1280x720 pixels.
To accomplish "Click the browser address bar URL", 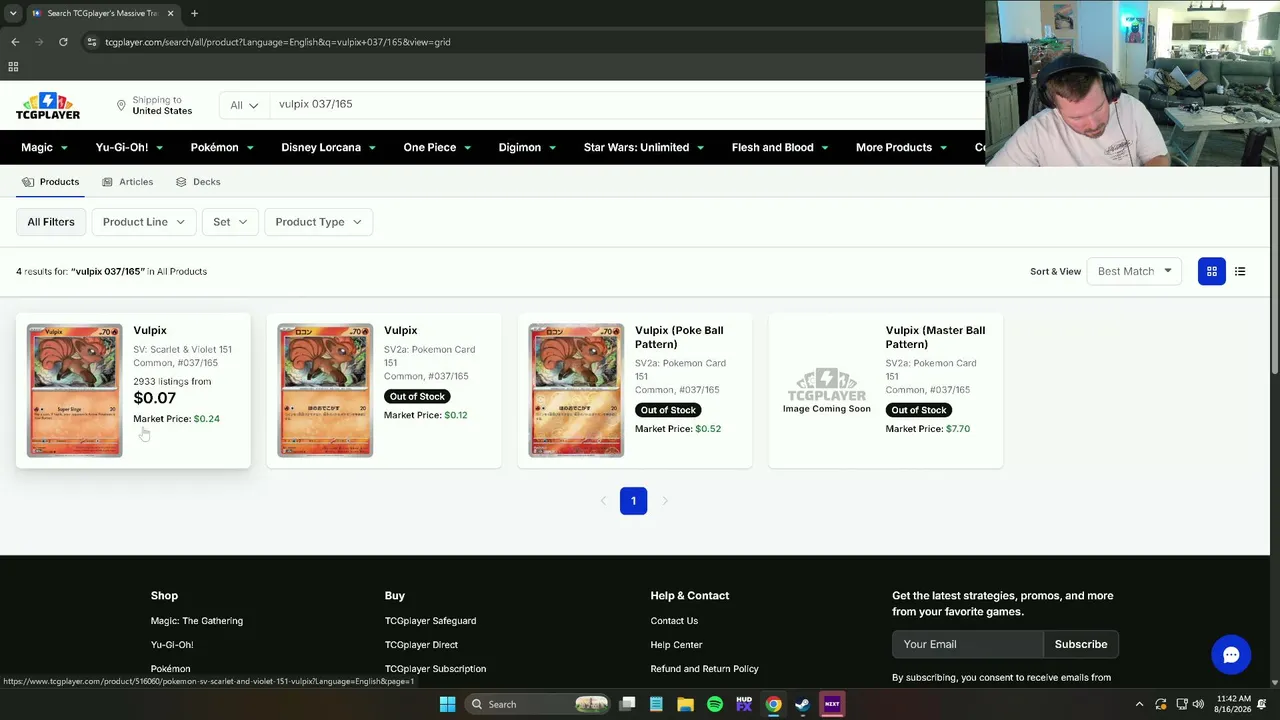I will click(278, 42).
